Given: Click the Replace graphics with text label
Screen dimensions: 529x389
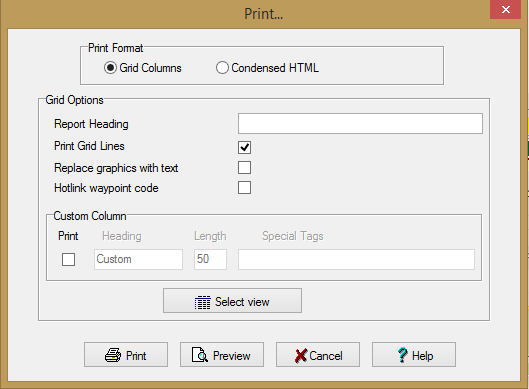Looking at the screenshot, I should tap(116, 168).
